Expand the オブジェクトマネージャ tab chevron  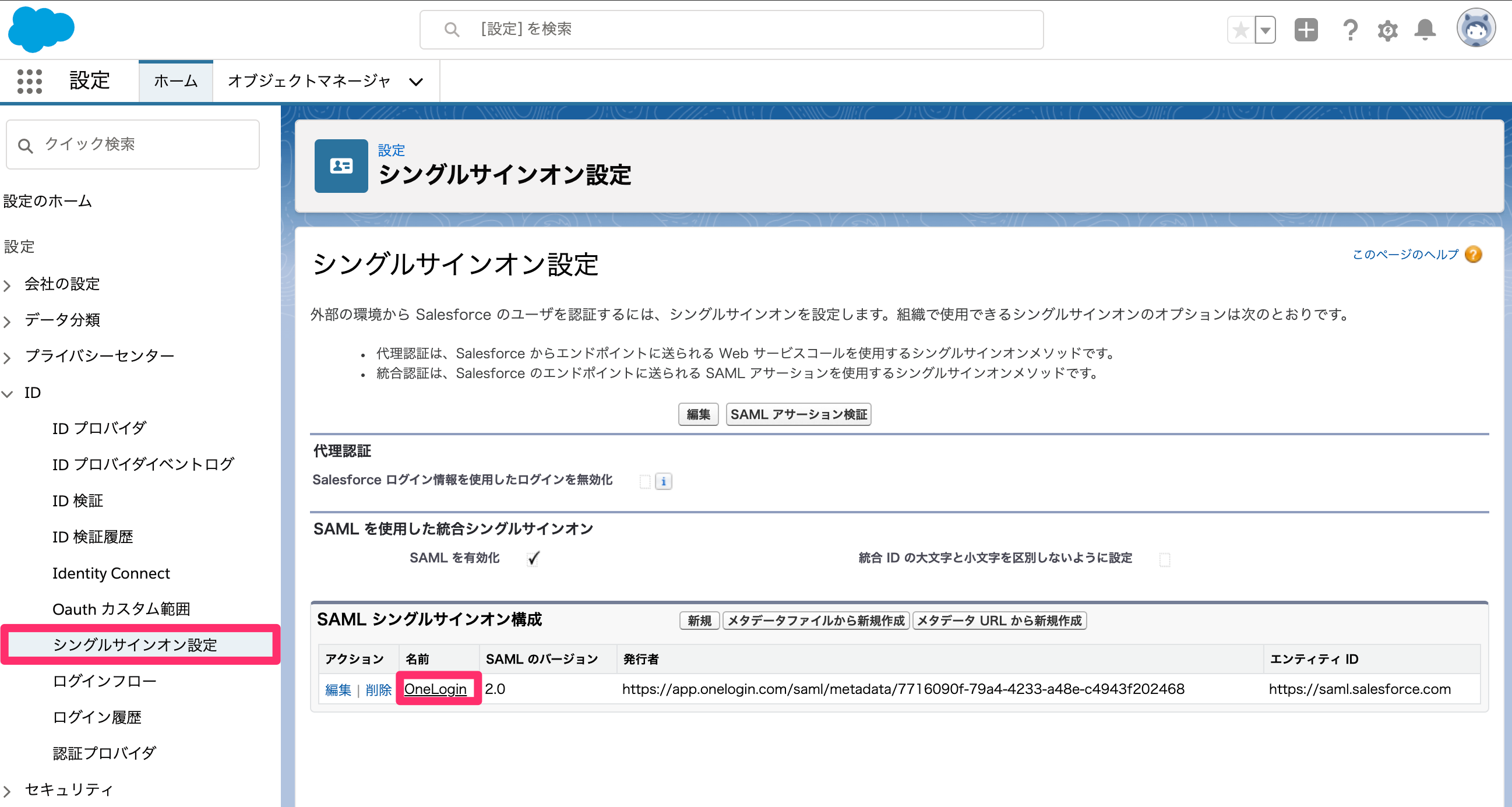click(x=416, y=82)
